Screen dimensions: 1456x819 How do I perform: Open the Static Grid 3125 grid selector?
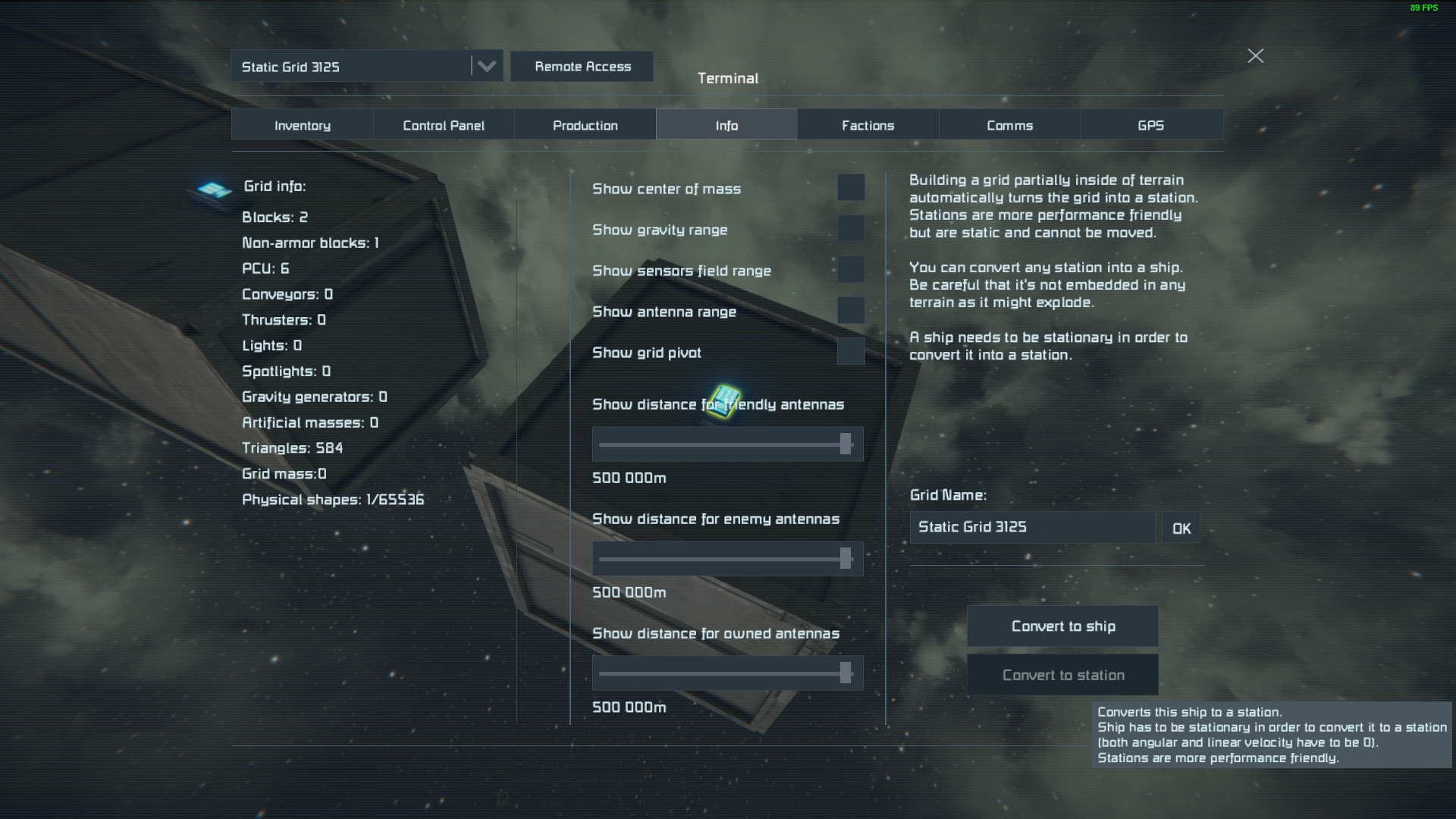367,67
